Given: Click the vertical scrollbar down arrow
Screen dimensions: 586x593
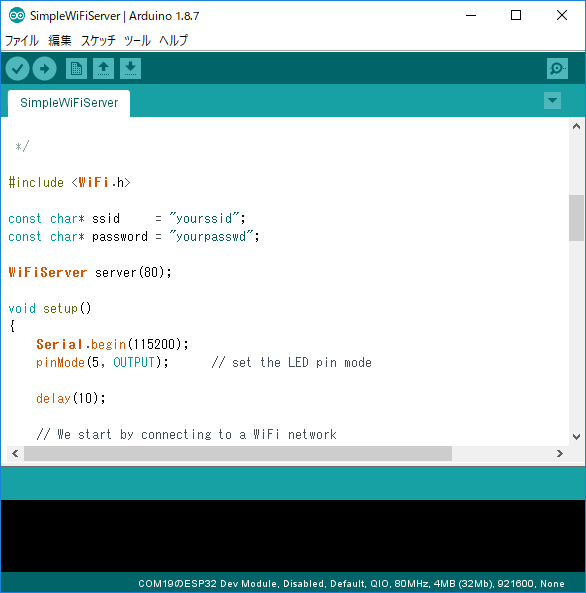Looking at the screenshot, I should pyautogui.click(x=577, y=437).
